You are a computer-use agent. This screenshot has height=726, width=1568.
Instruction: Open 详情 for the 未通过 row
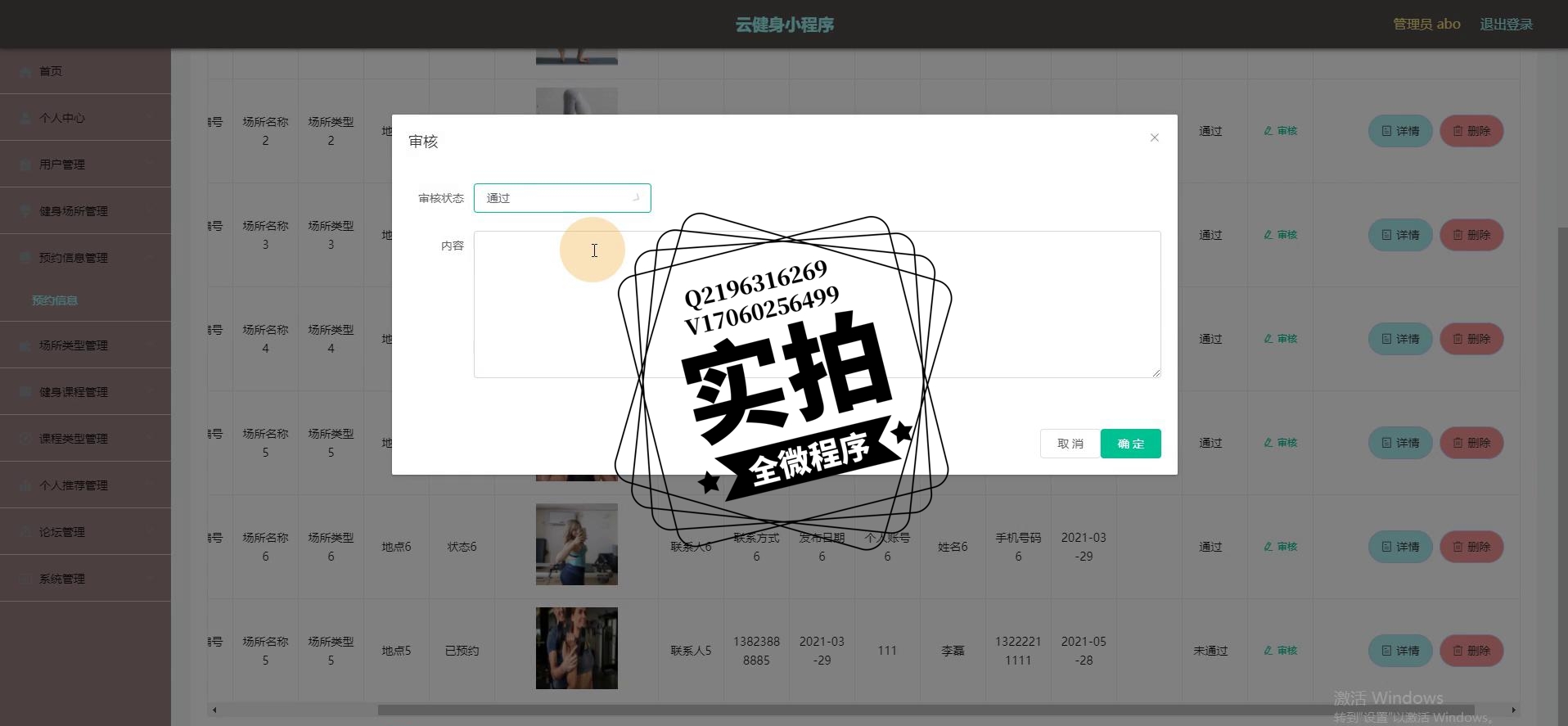click(1400, 651)
